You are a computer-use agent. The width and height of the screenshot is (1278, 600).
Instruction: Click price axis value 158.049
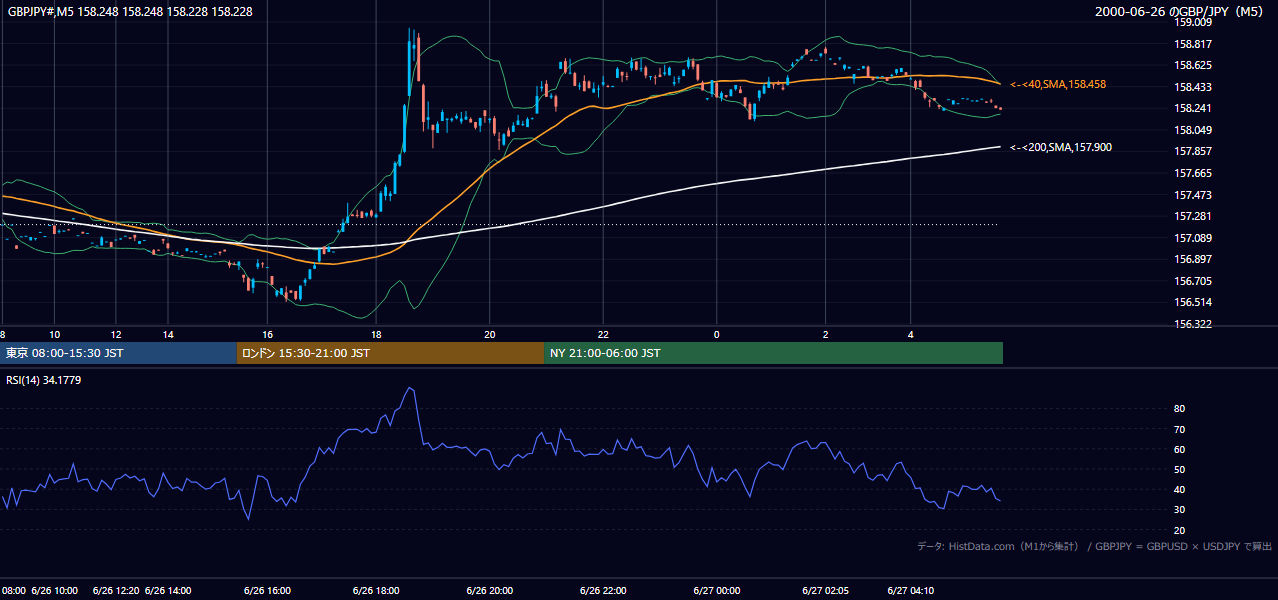(1193, 131)
